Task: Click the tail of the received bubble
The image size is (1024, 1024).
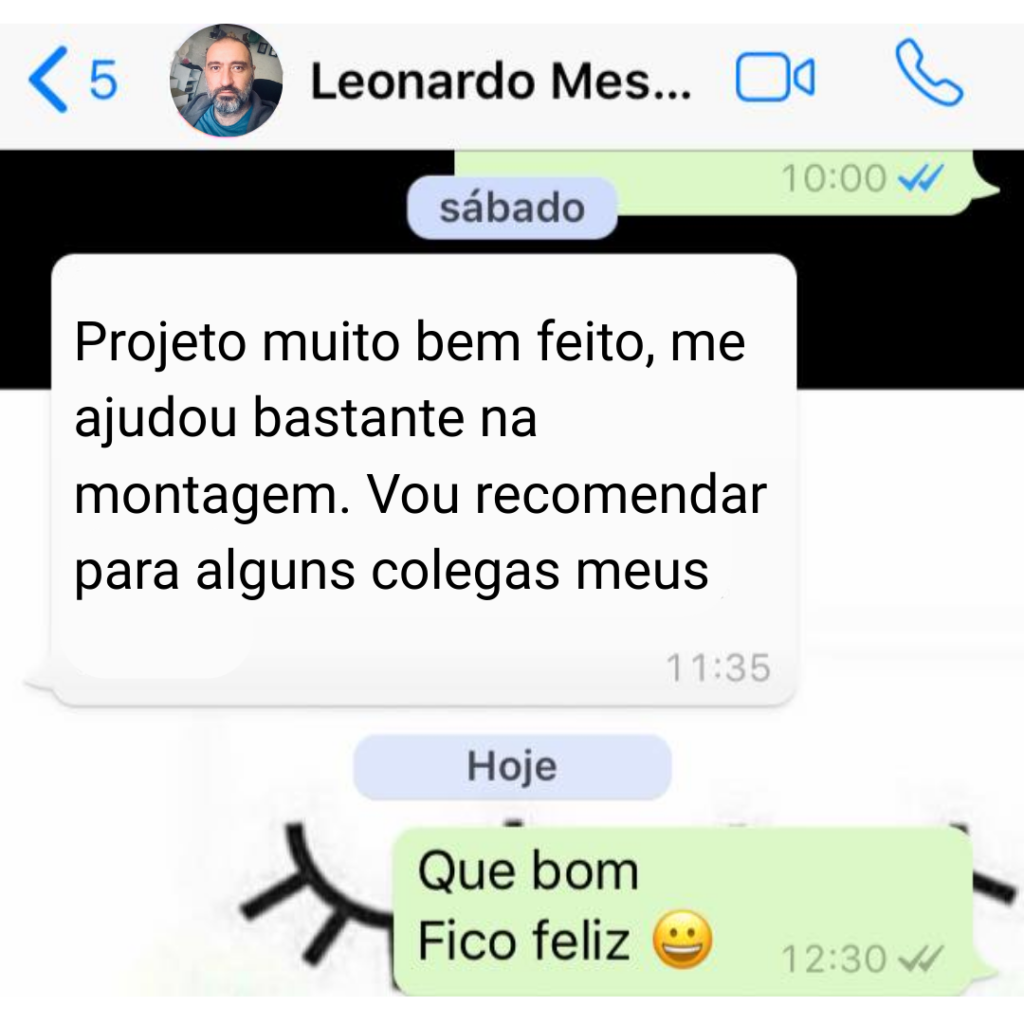Action: (x=39, y=684)
